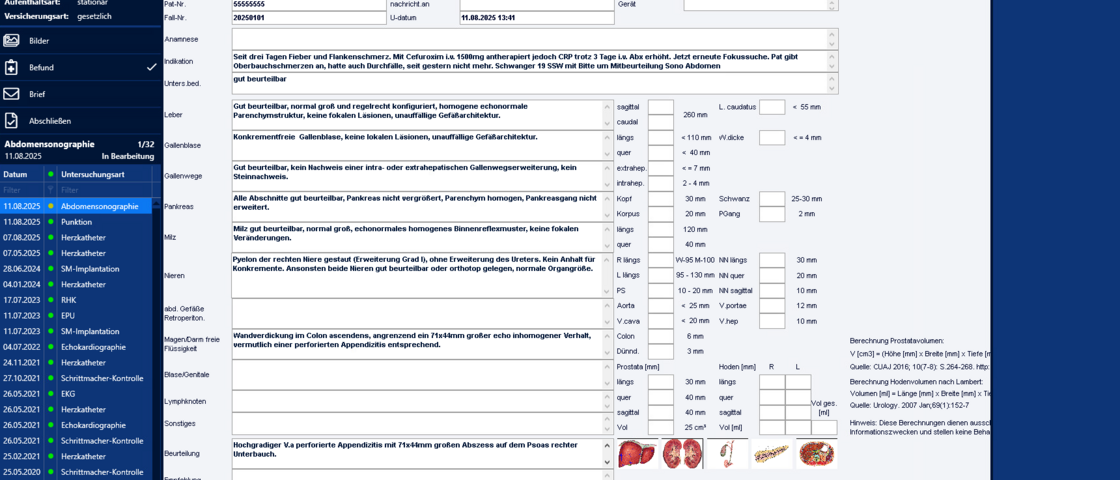
Task: Click green status dot of EPU row
Action: [x=50, y=316]
